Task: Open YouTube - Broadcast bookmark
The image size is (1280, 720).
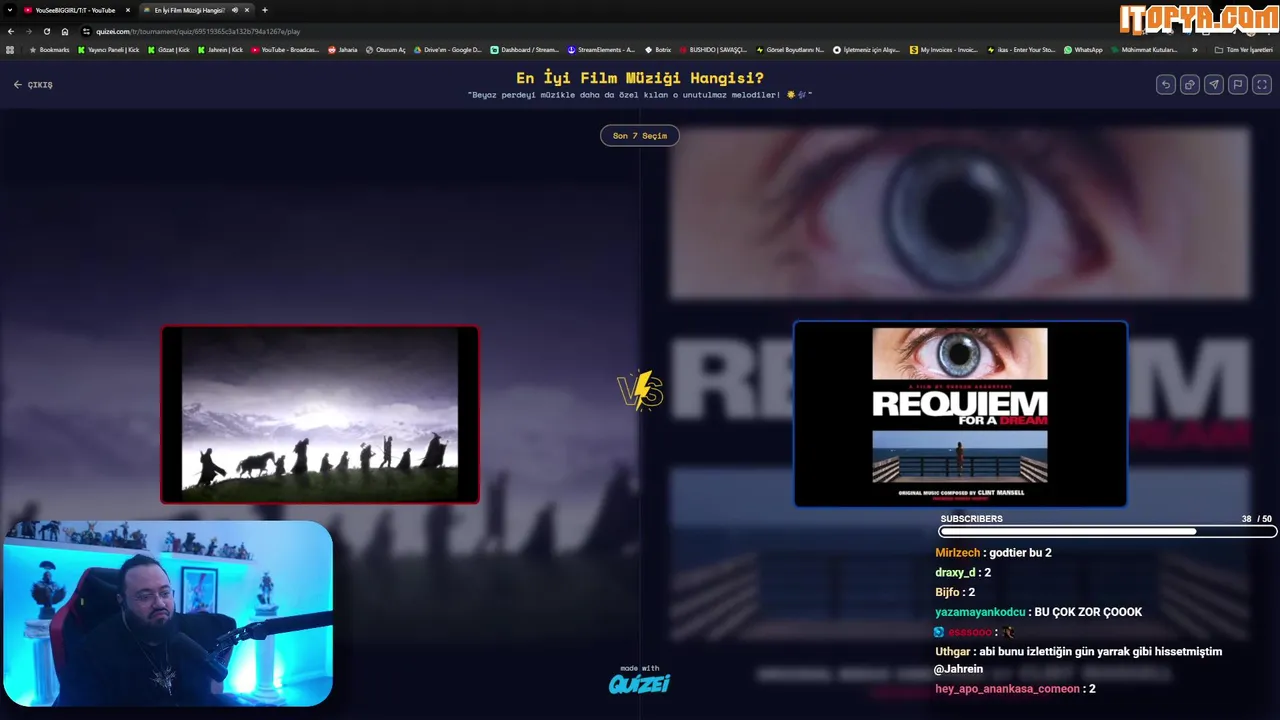Action: [x=285, y=49]
